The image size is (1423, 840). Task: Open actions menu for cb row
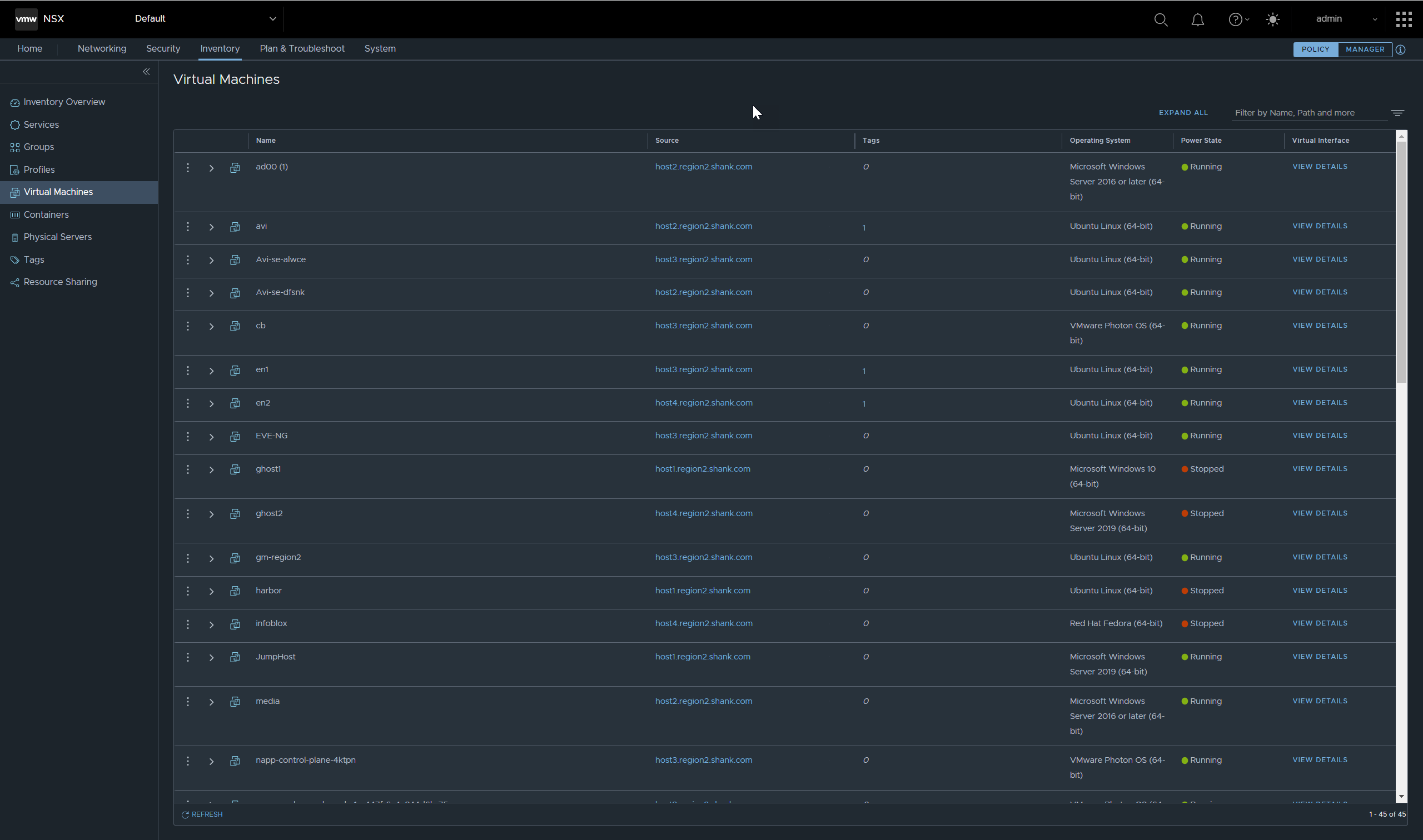point(188,327)
